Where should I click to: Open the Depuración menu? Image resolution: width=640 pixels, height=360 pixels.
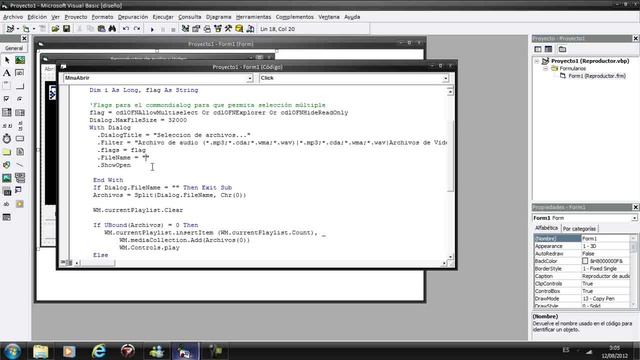point(133,17)
